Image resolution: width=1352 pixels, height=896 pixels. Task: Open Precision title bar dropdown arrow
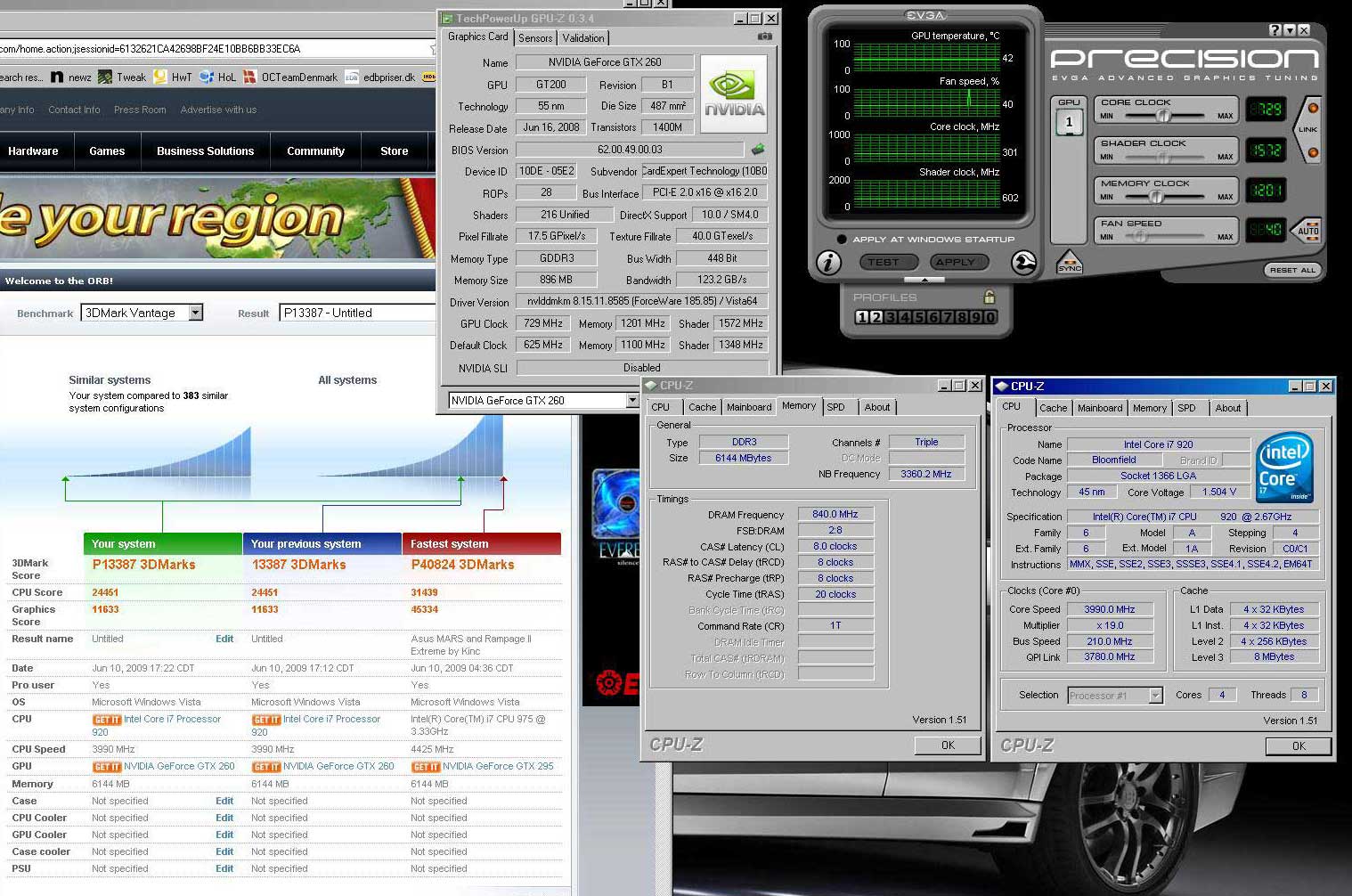[x=1290, y=30]
